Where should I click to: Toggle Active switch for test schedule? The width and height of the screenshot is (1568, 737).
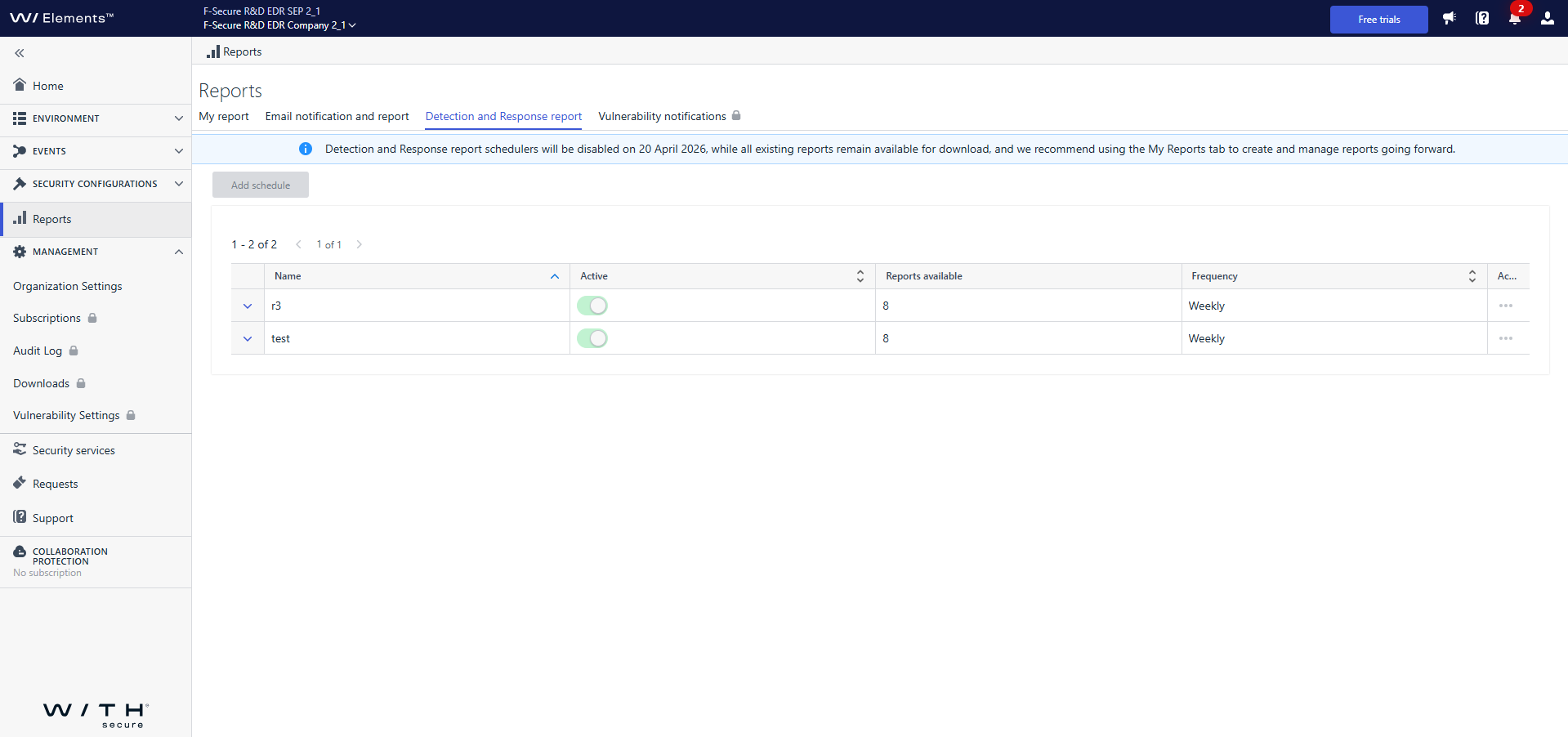592,338
